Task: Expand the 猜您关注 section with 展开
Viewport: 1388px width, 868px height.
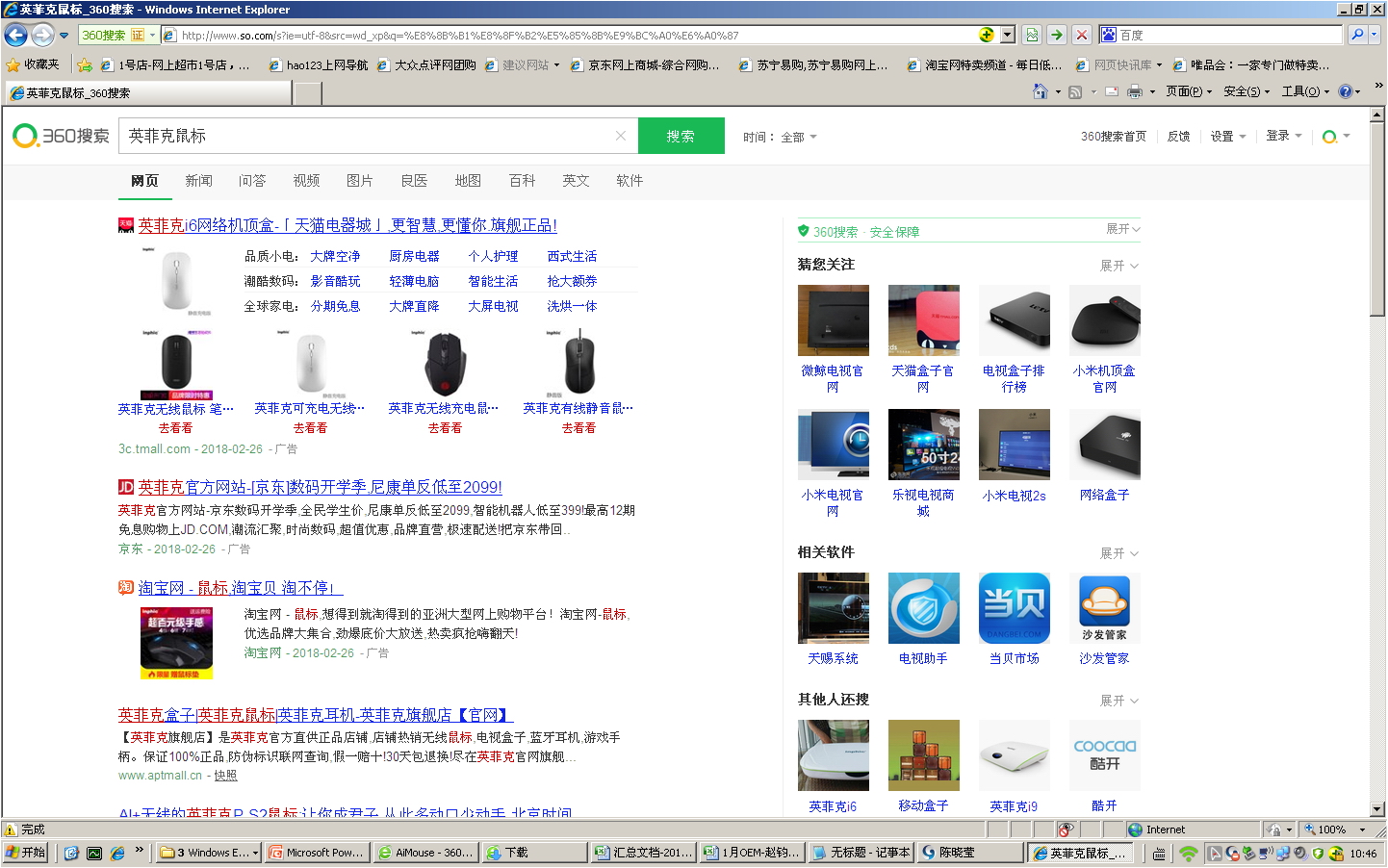Action: click(1118, 266)
